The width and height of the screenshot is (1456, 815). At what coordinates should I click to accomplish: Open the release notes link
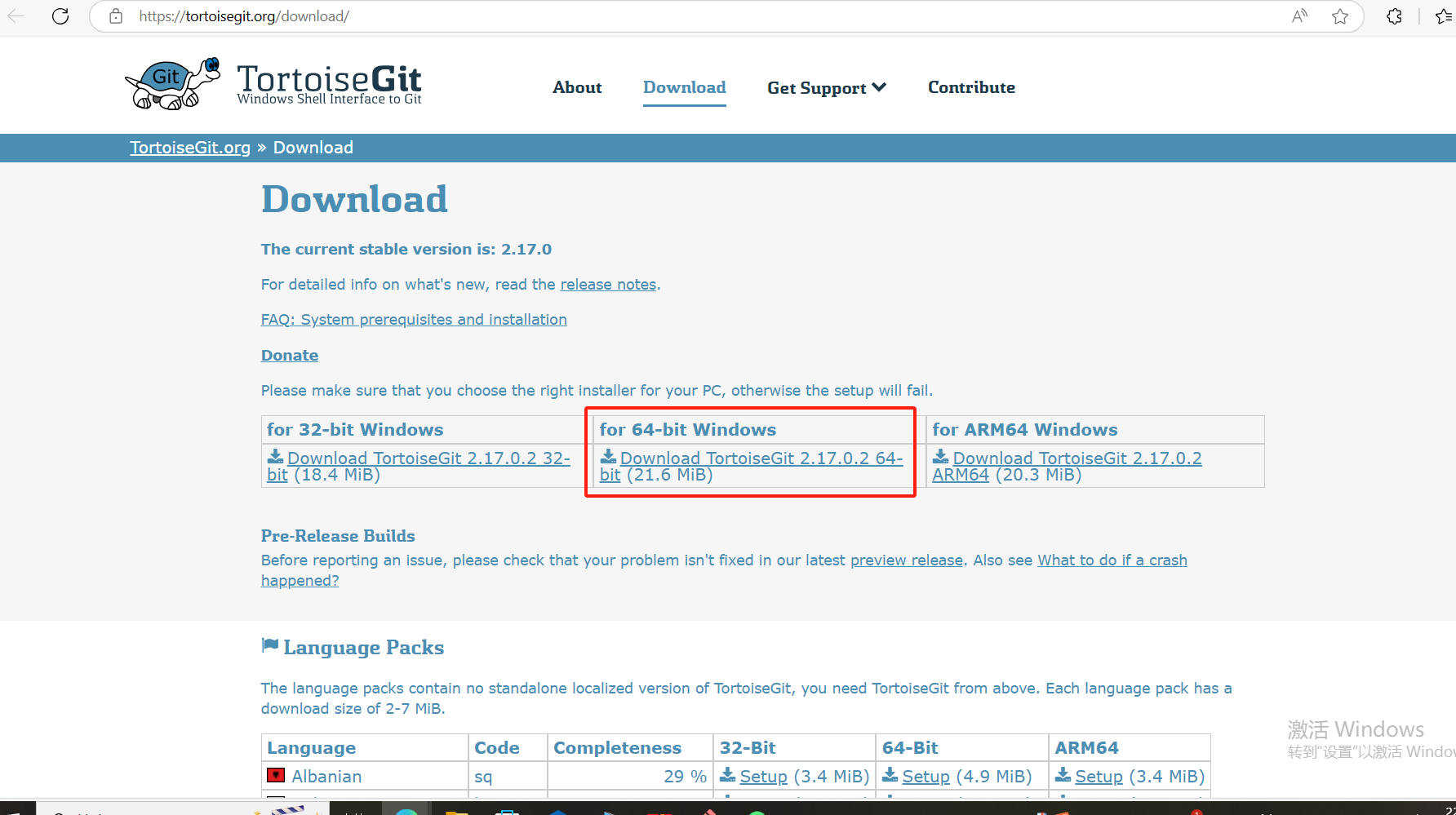608,285
